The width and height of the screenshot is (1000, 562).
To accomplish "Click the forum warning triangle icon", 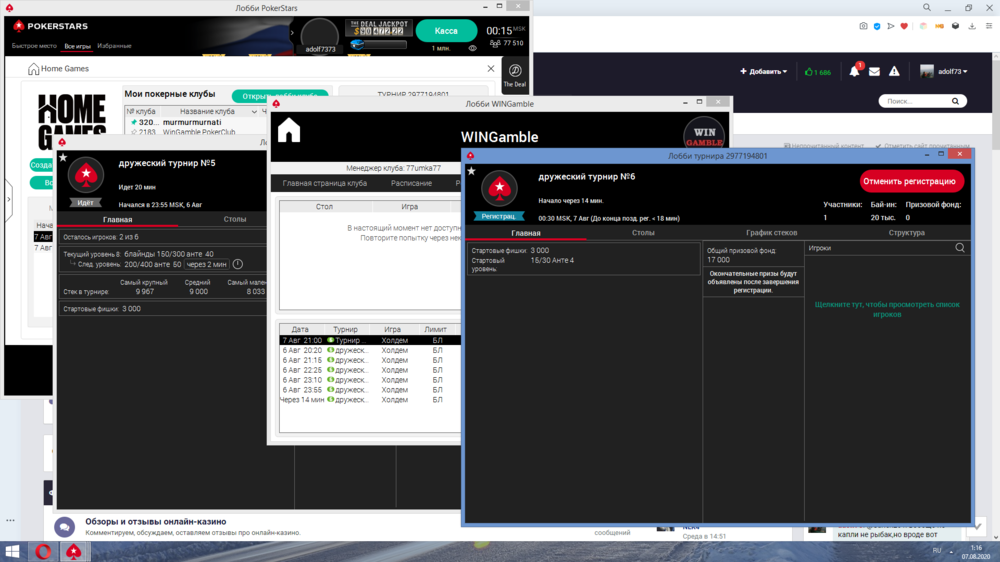I will (894, 72).
